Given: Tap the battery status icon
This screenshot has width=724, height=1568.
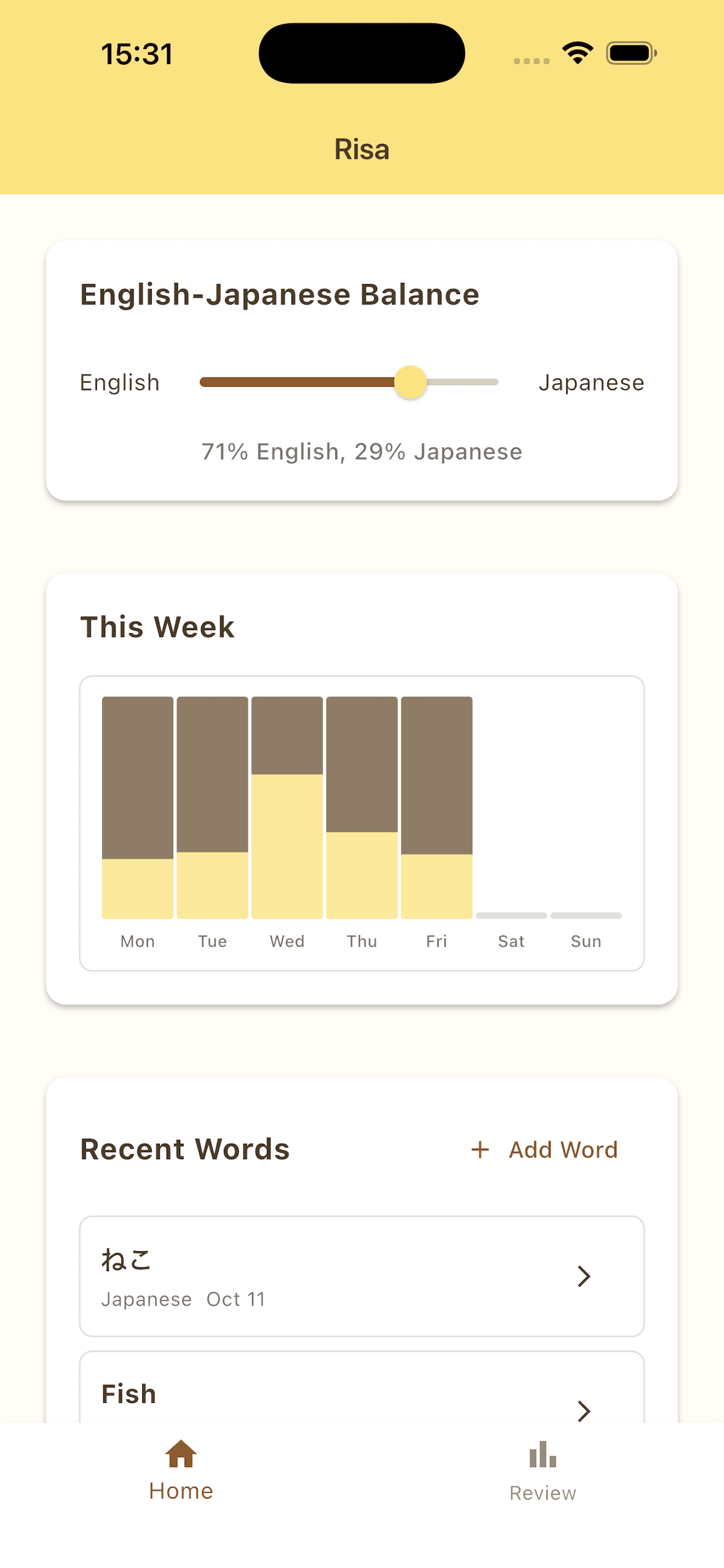Looking at the screenshot, I should [631, 53].
